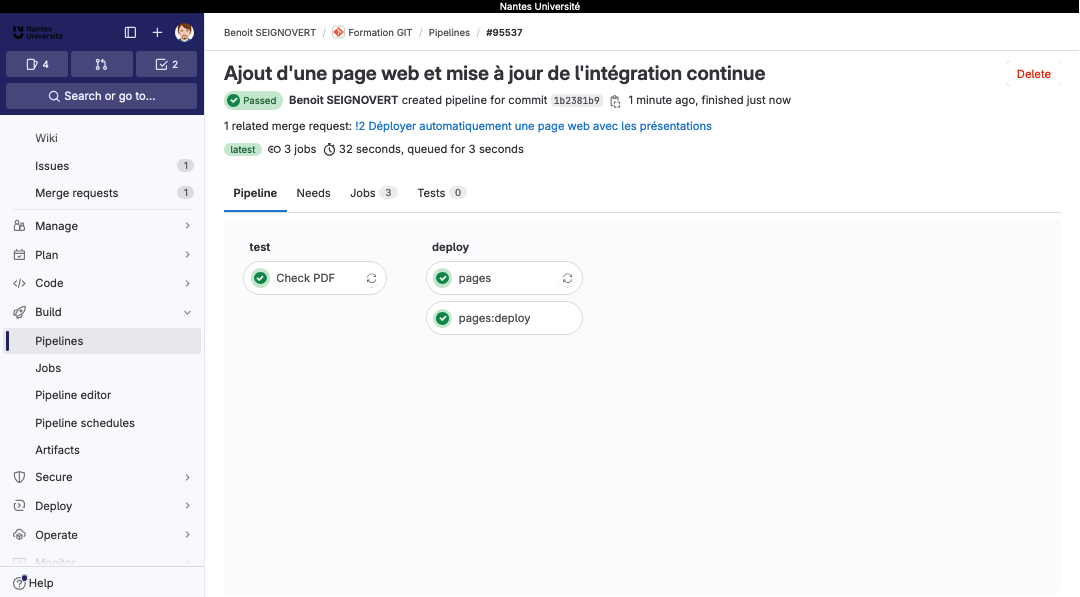This screenshot has height=597, width=1080.
Task: Go to Benoit SEIGNOVERT breadcrumb
Action: 270,32
